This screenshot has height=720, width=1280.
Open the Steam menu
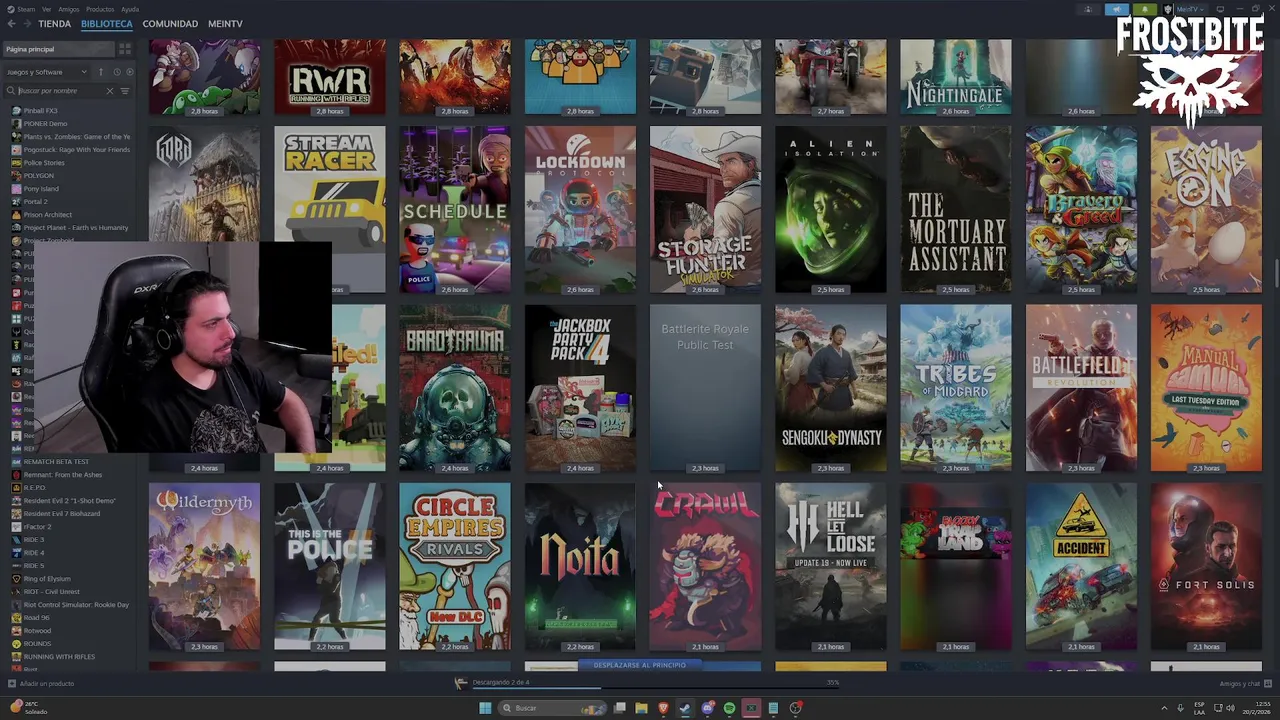pyautogui.click(x=25, y=9)
